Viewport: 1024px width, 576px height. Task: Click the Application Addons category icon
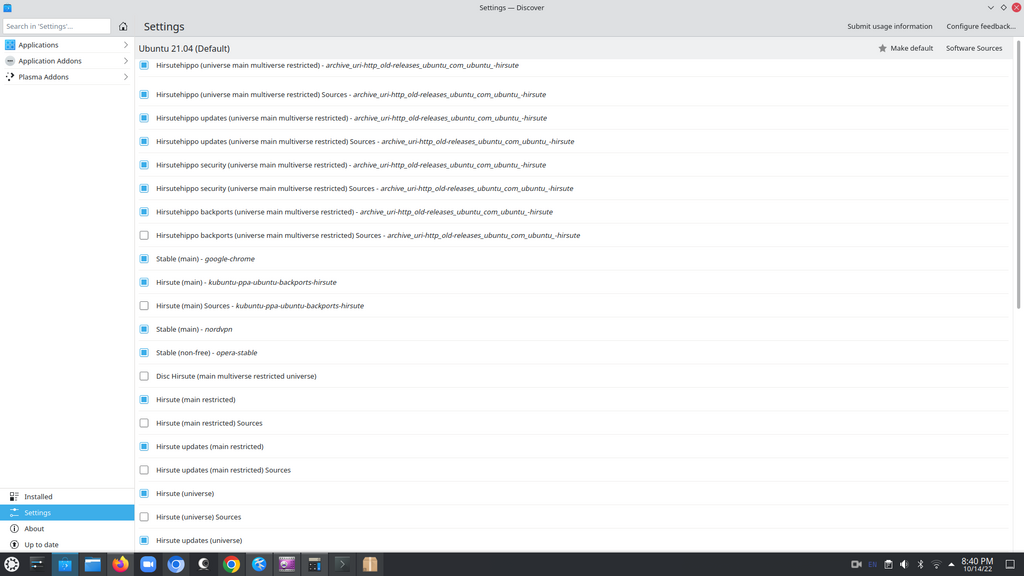point(10,61)
